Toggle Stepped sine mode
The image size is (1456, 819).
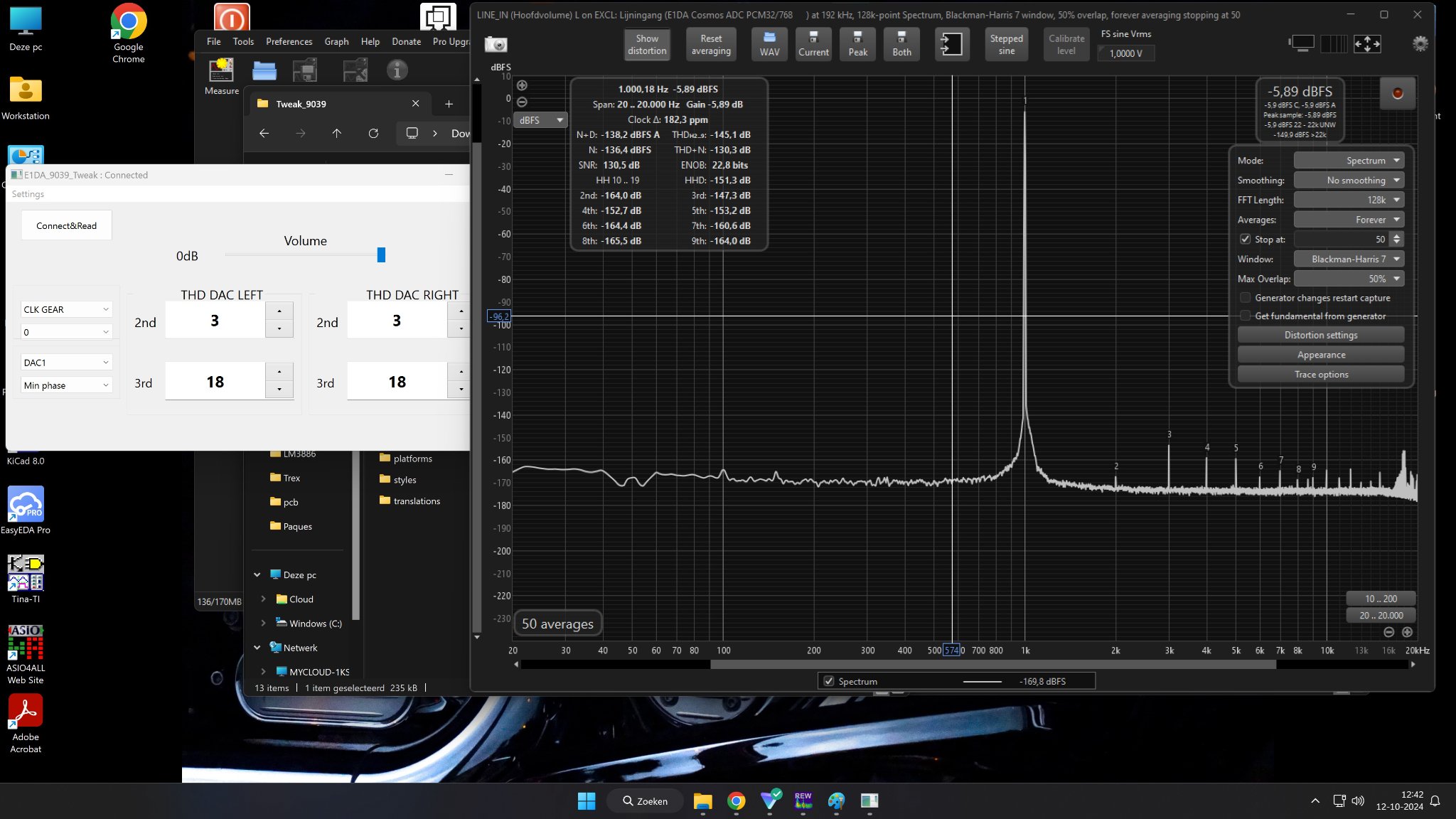coord(1006,44)
